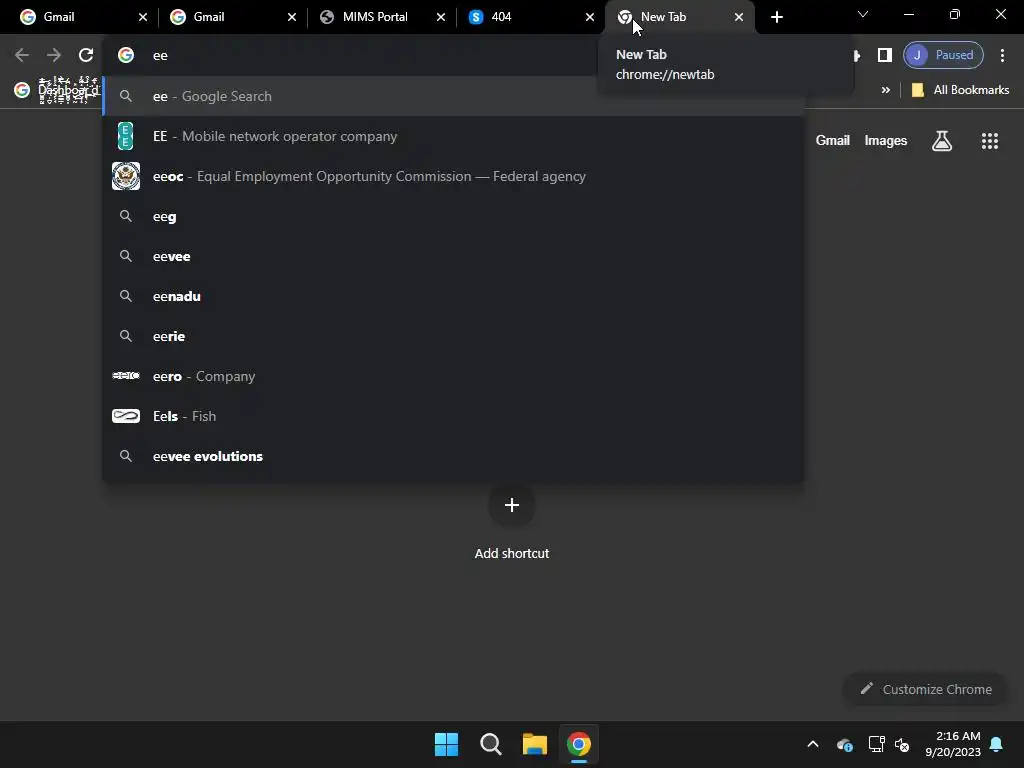Show hidden bookmarks with double chevron
1024x768 pixels.
886,90
